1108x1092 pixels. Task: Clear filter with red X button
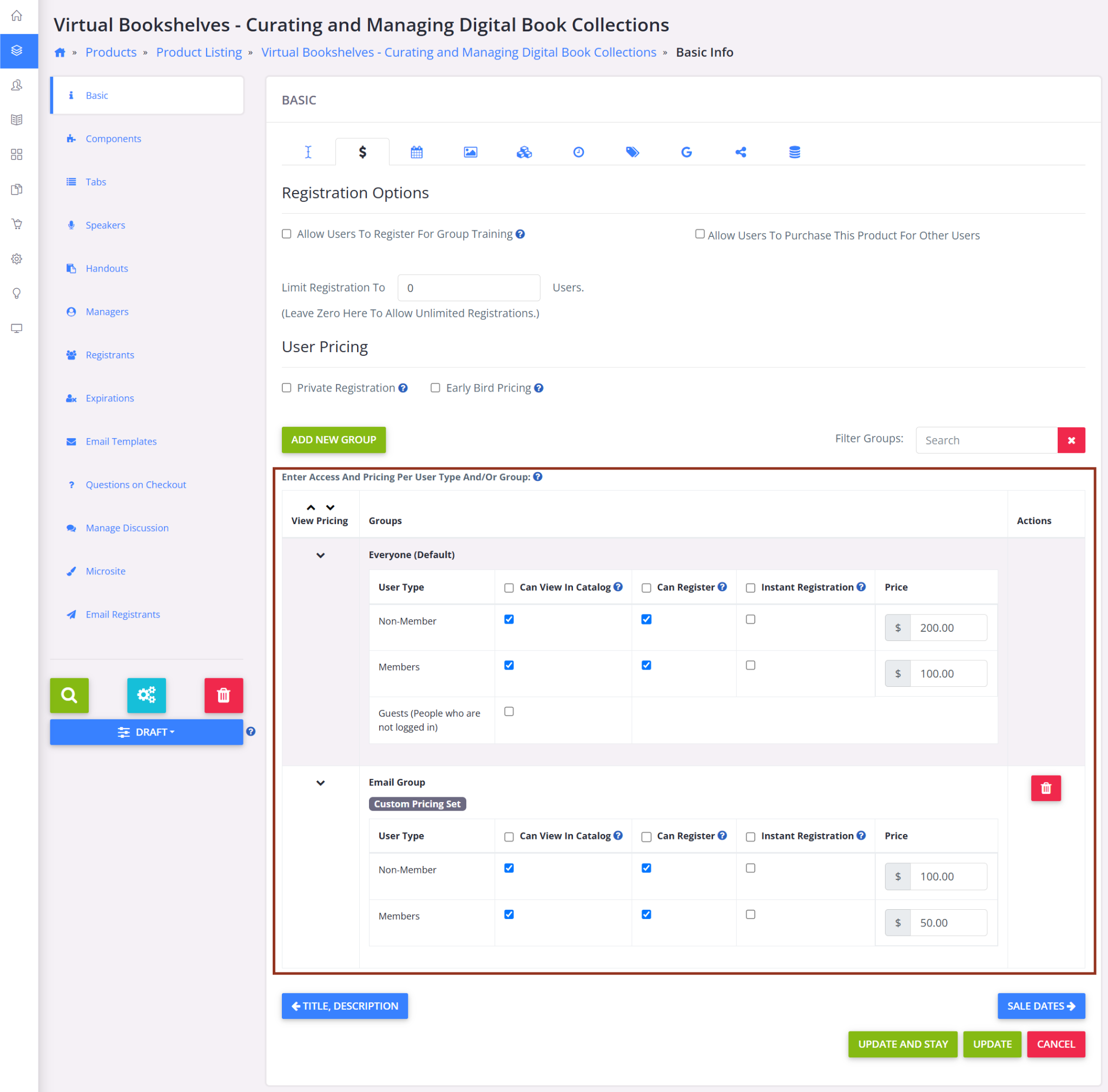click(x=1071, y=440)
